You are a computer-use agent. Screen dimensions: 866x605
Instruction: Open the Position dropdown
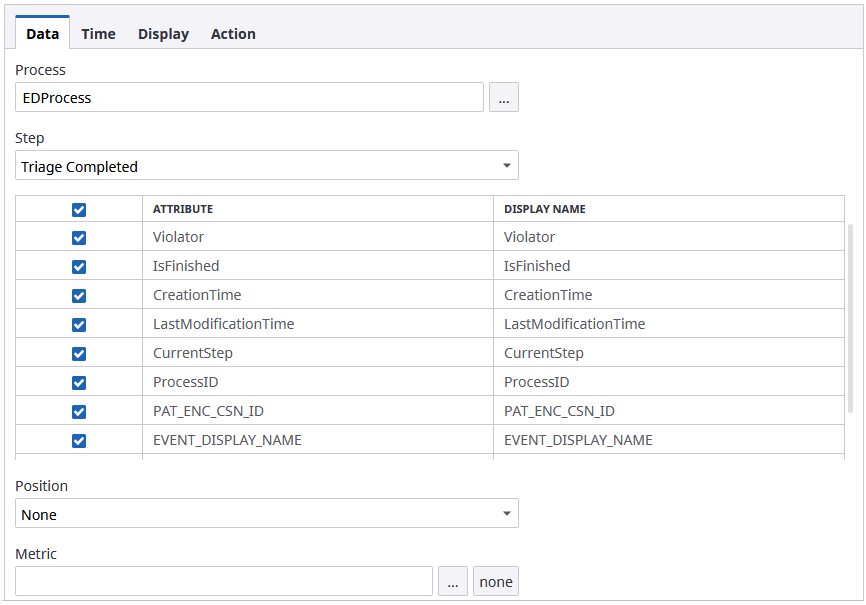coord(267,514)
